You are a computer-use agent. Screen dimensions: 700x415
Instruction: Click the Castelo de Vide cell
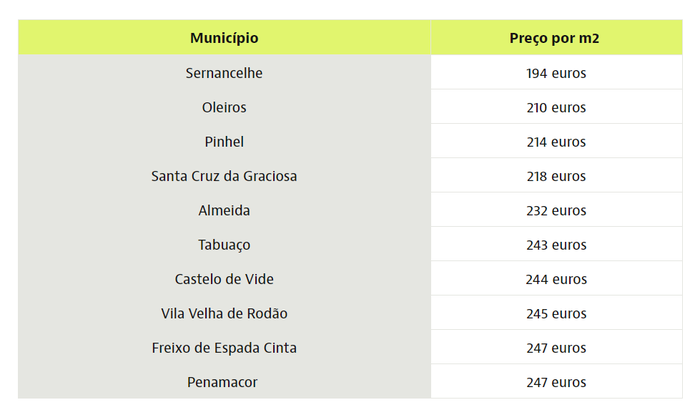click(224, 279)
